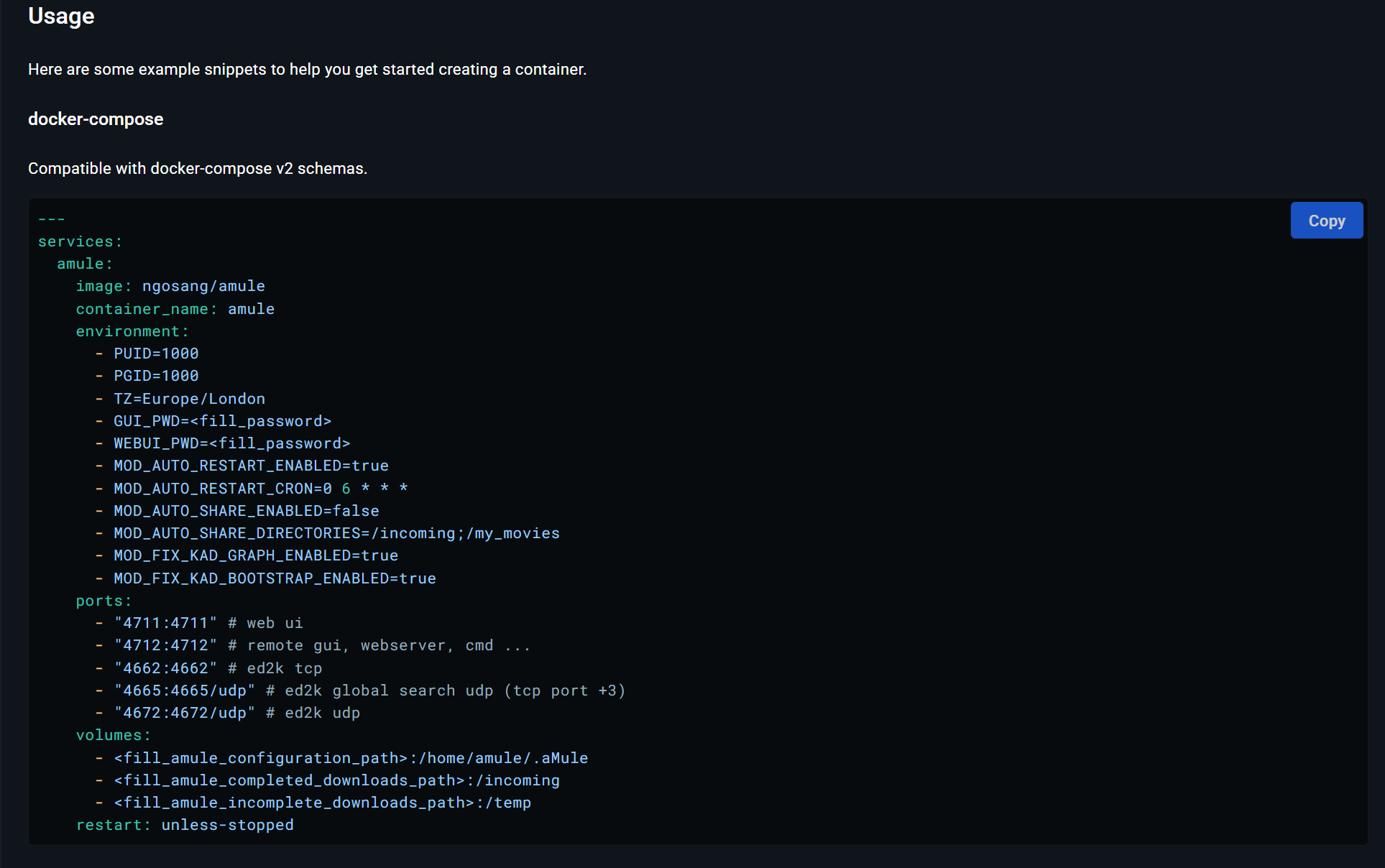Click the services: key in code block
This screenshot has width=1385, height=868.
(80, 241)
